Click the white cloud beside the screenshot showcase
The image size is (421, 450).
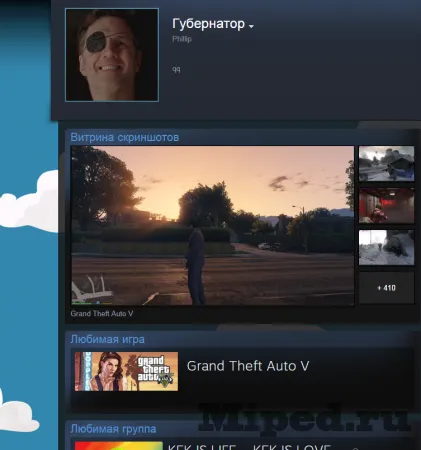click(x=32, y=202)
